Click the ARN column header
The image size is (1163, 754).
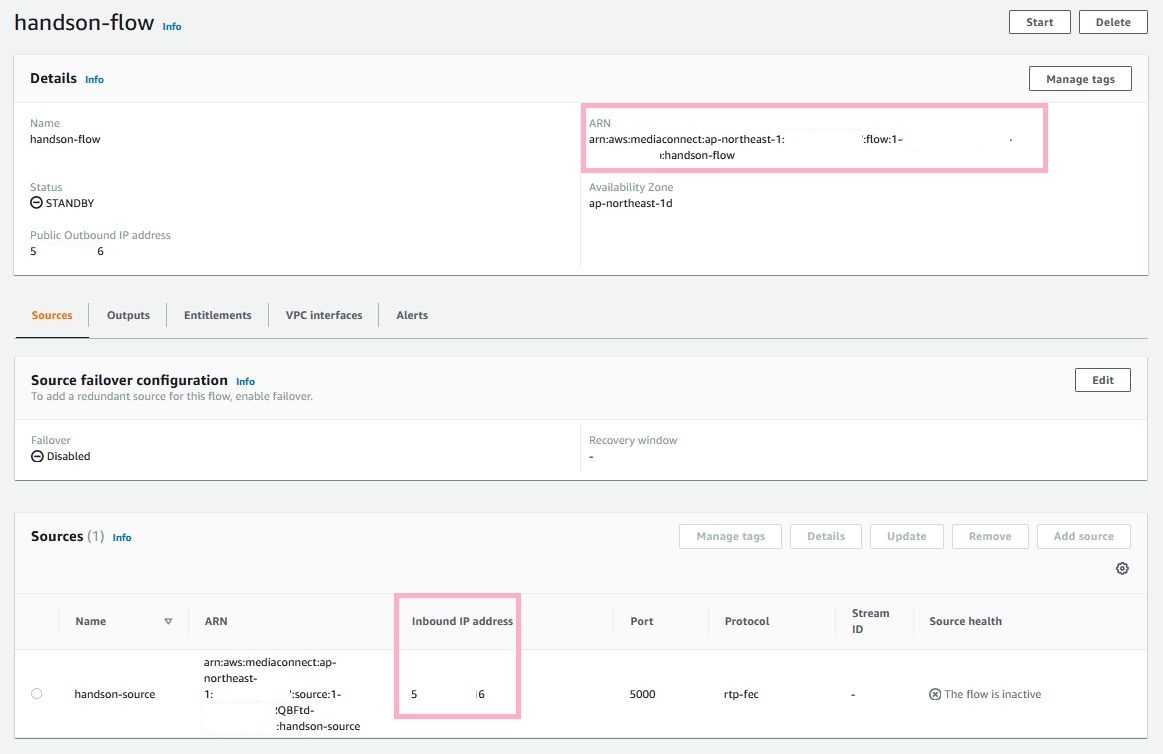(216, 621)
